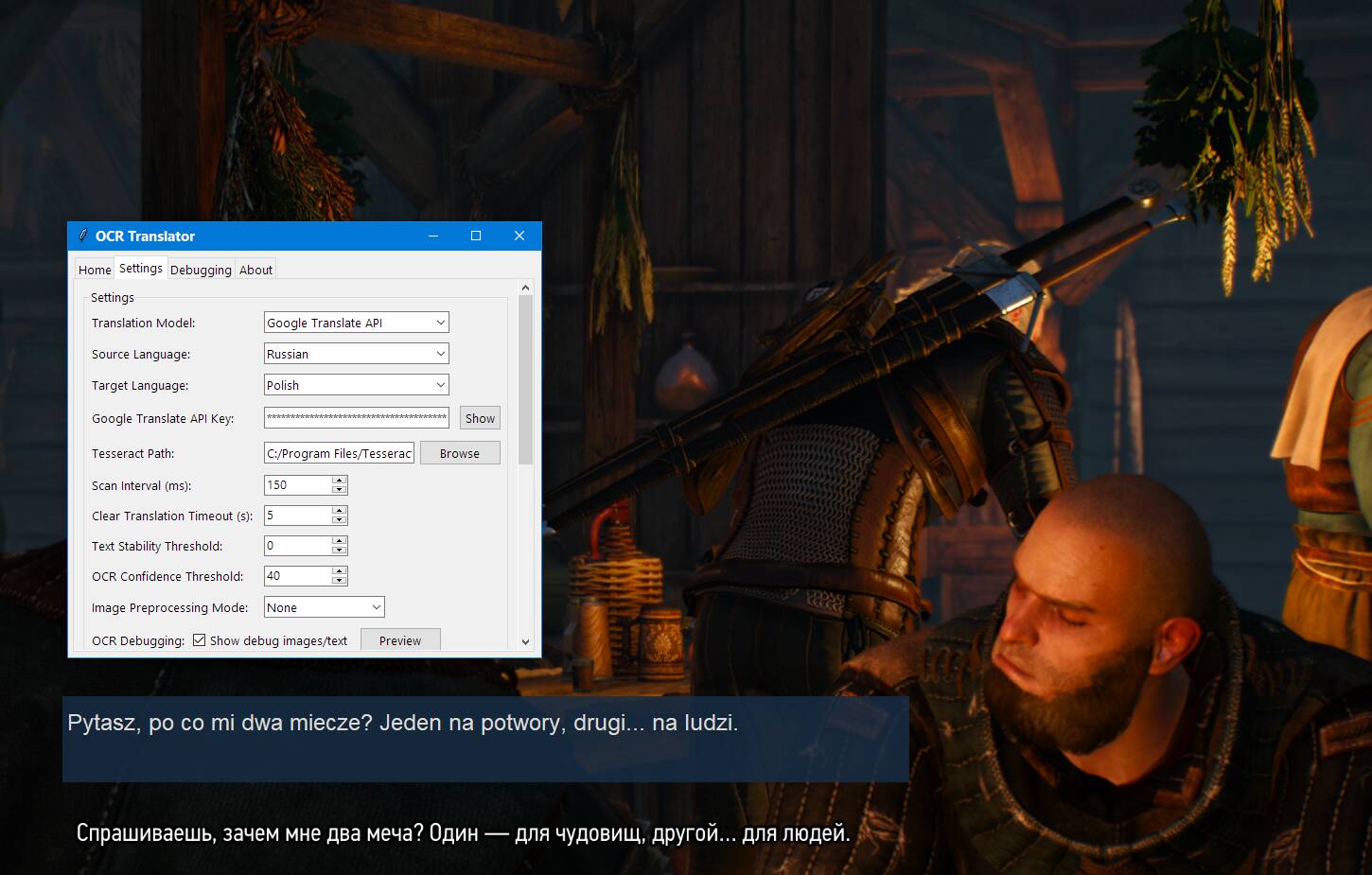This screenshot has height=875, width=1372.
Task: Click the "Image Preprocessing Mode:" label
Action: (169, 607)
